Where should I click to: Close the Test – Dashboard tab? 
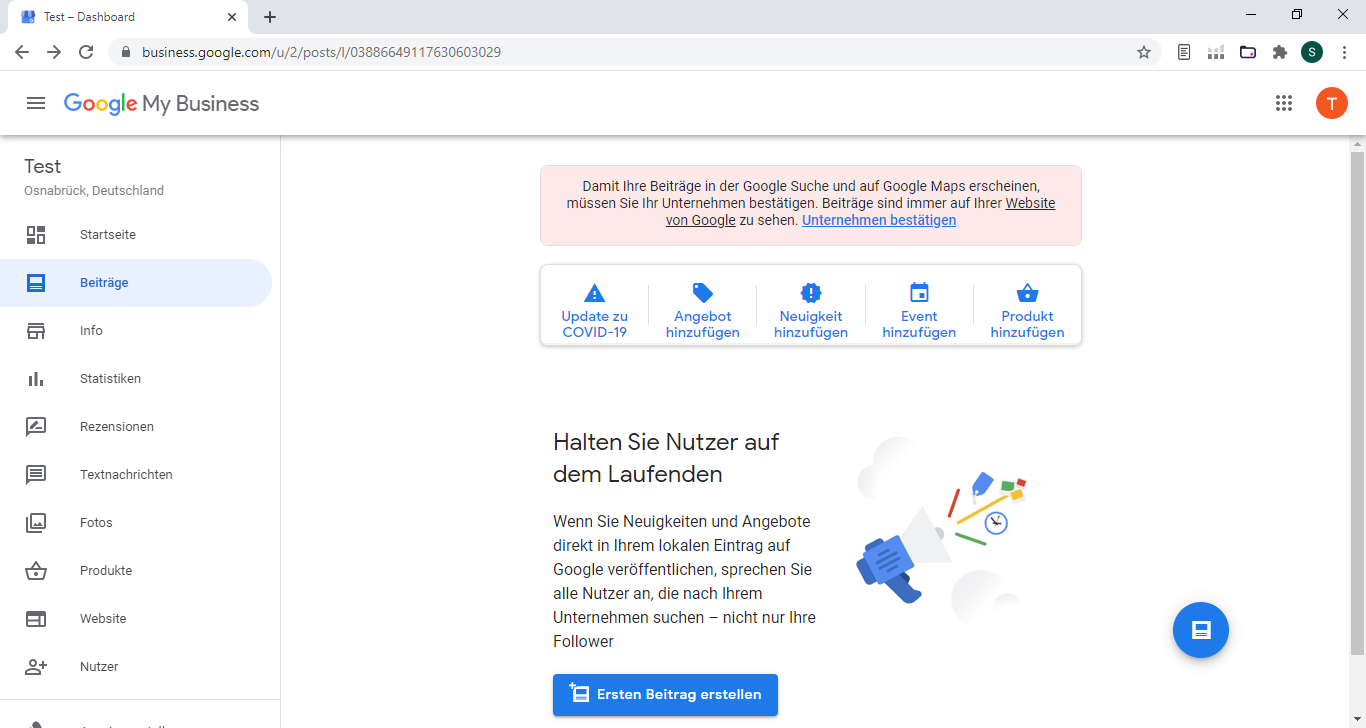click(x=232, y=17)
